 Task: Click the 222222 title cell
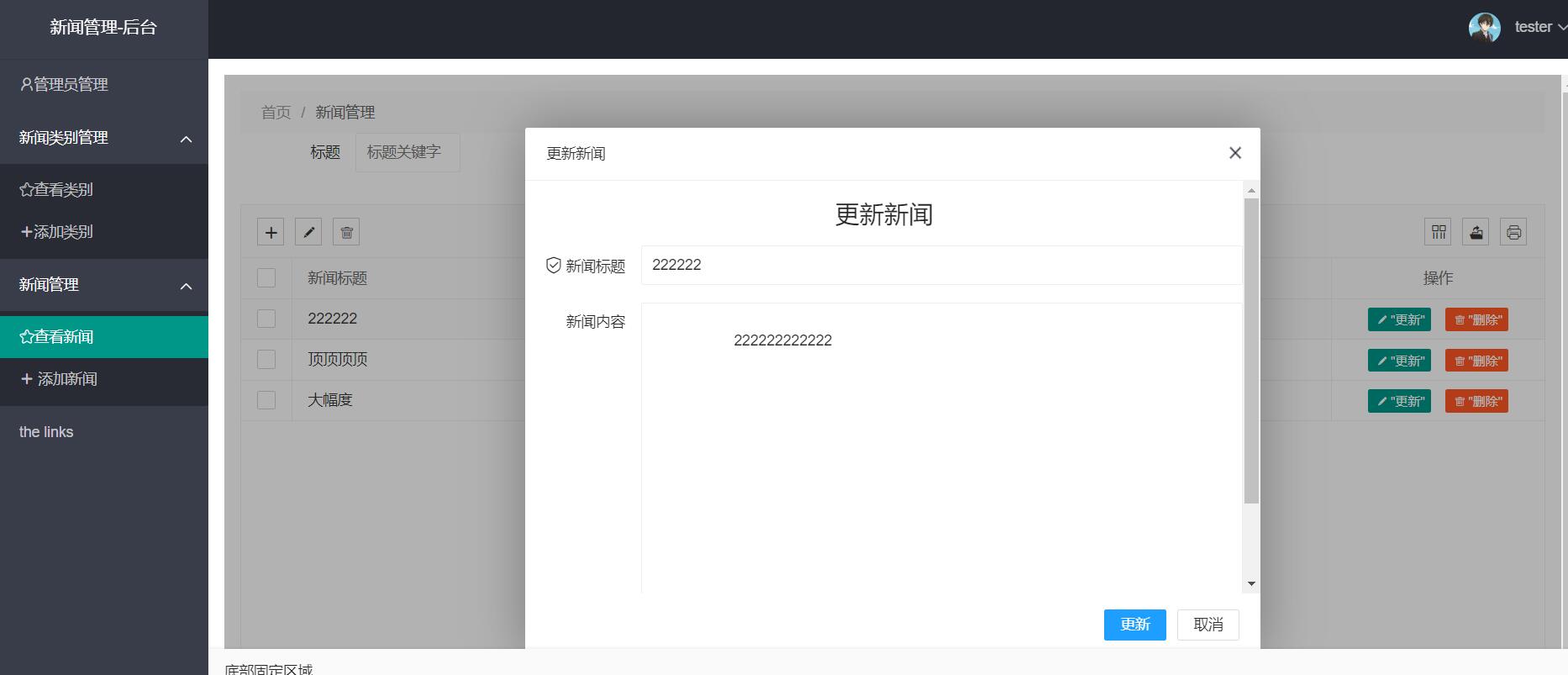point(332,319)
